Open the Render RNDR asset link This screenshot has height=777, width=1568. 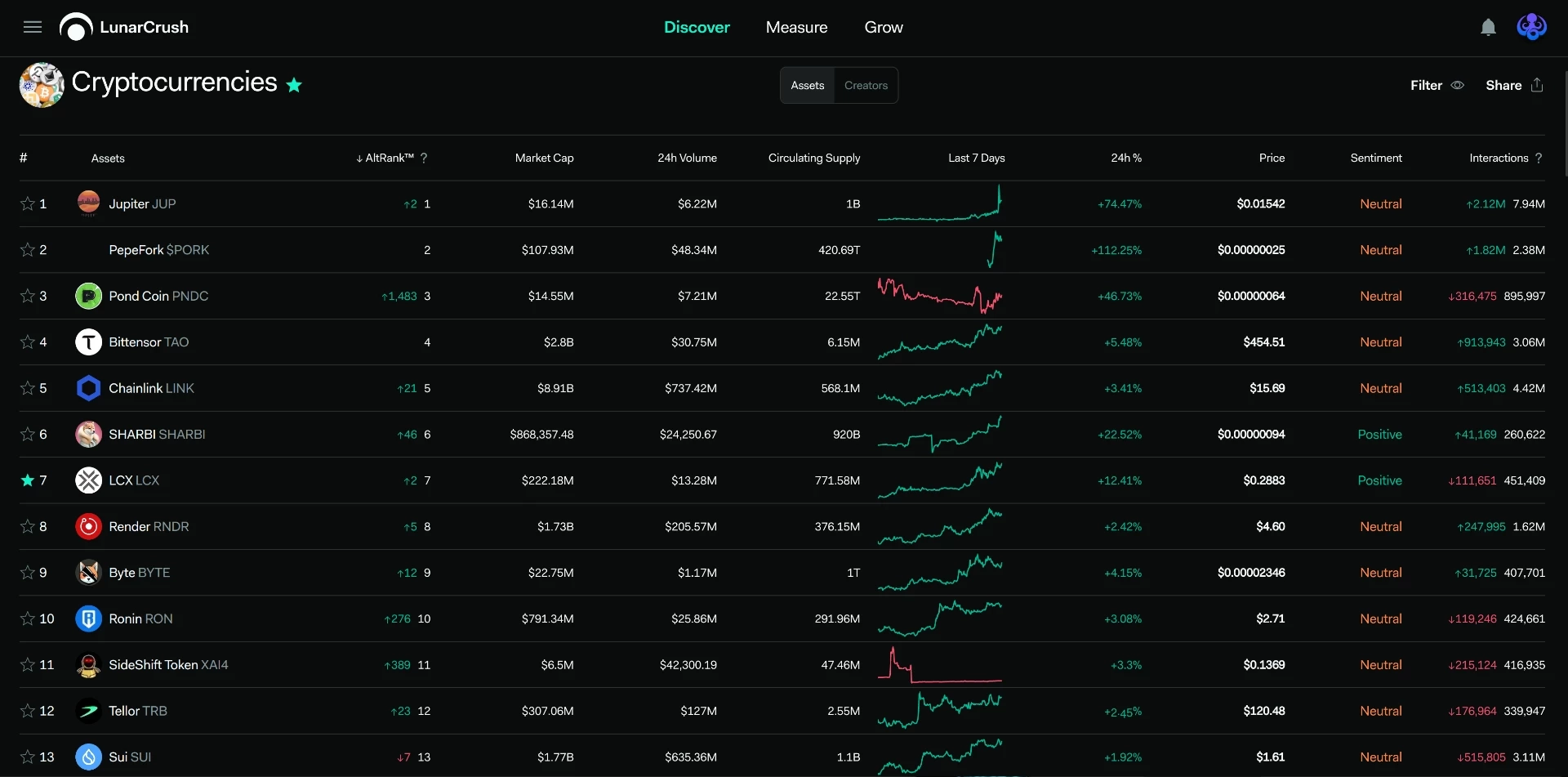[x=149, y=527]
